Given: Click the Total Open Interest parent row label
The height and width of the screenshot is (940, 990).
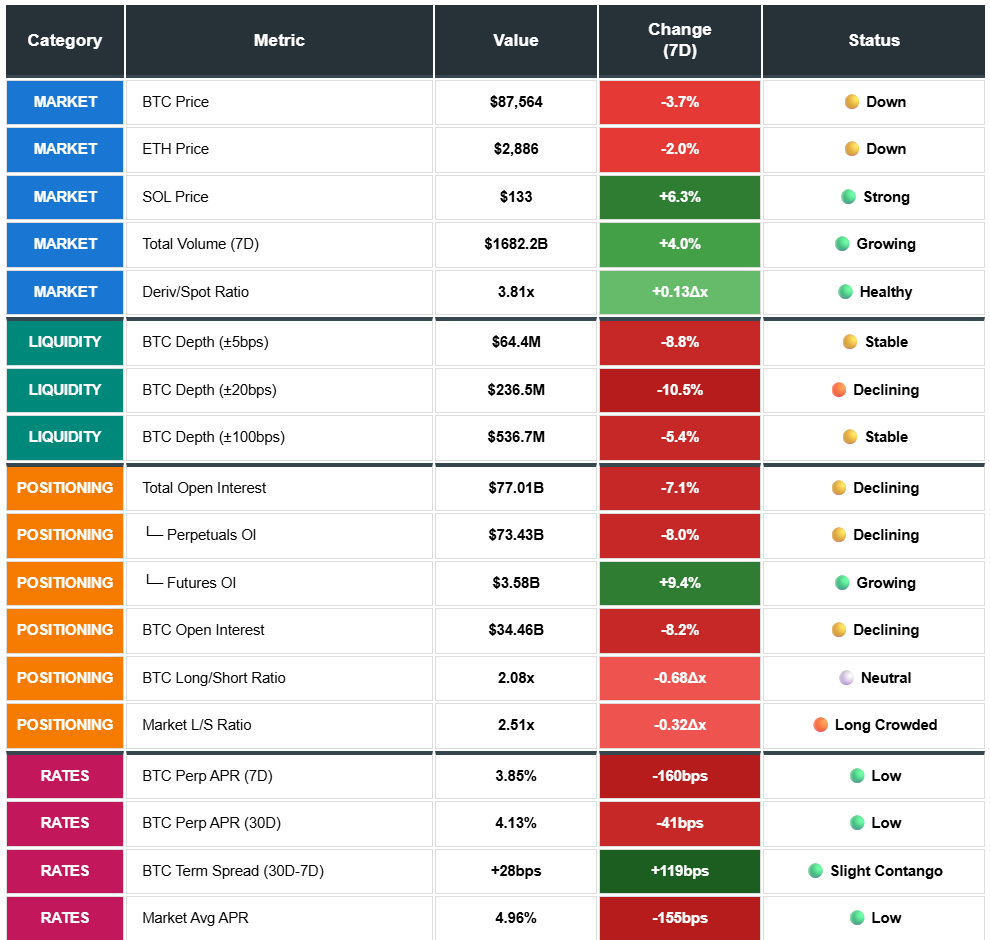Looking at the screenshot, I should (204, 488).
